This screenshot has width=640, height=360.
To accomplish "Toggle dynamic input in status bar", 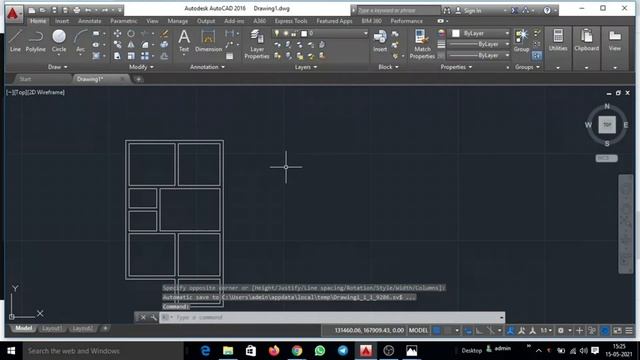I will [468, 331].
